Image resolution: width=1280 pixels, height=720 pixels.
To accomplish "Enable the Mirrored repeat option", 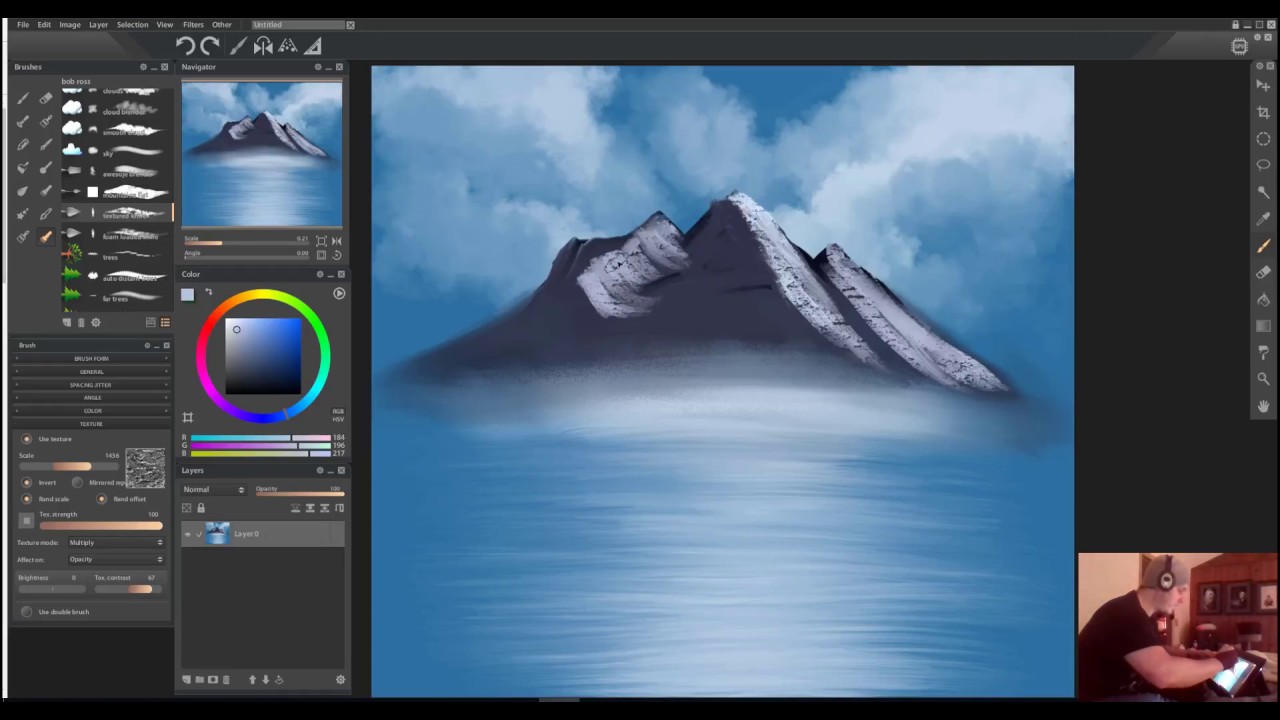I will click(77, 482).
